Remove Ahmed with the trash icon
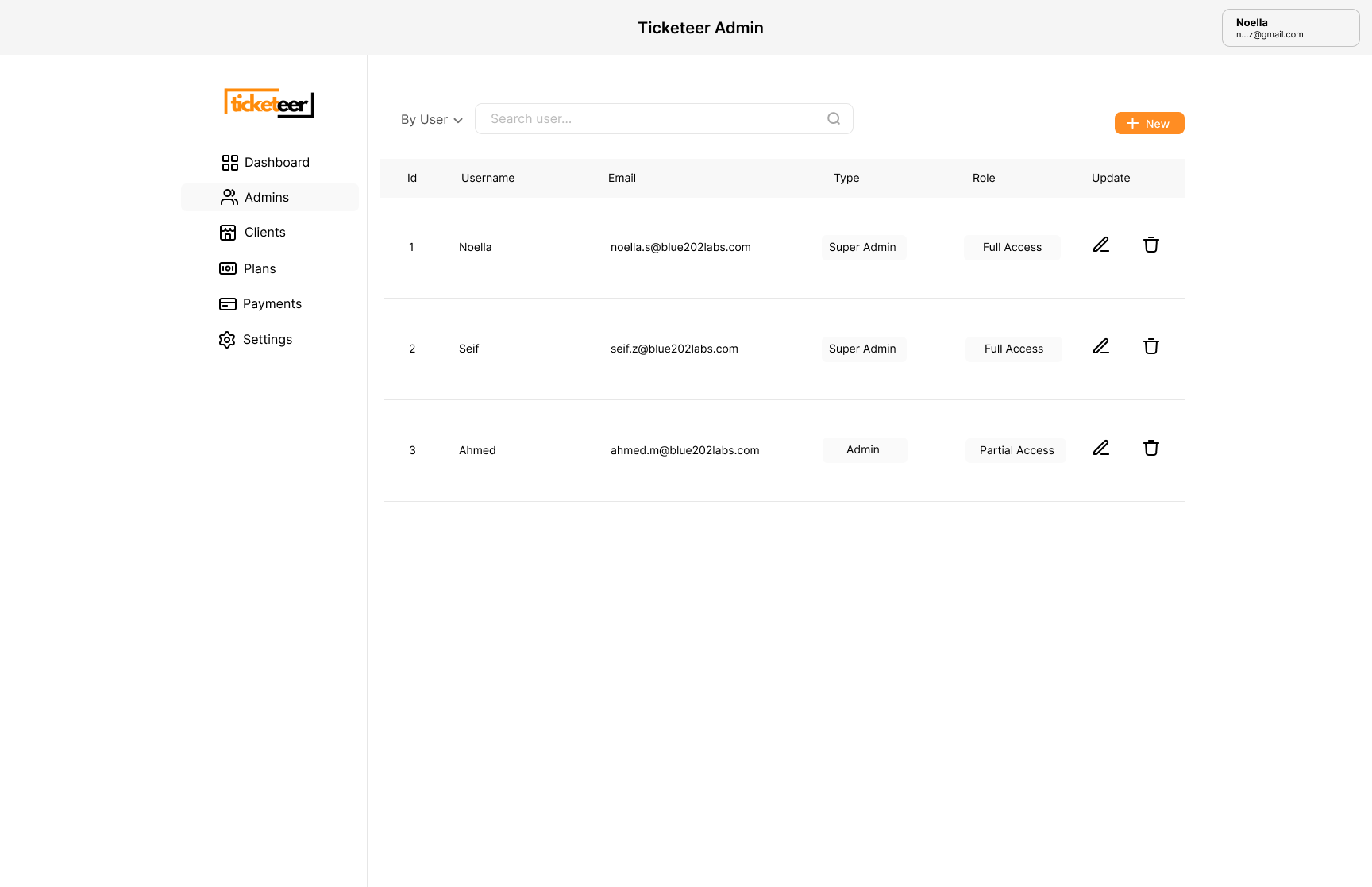 click(1151, 448)
